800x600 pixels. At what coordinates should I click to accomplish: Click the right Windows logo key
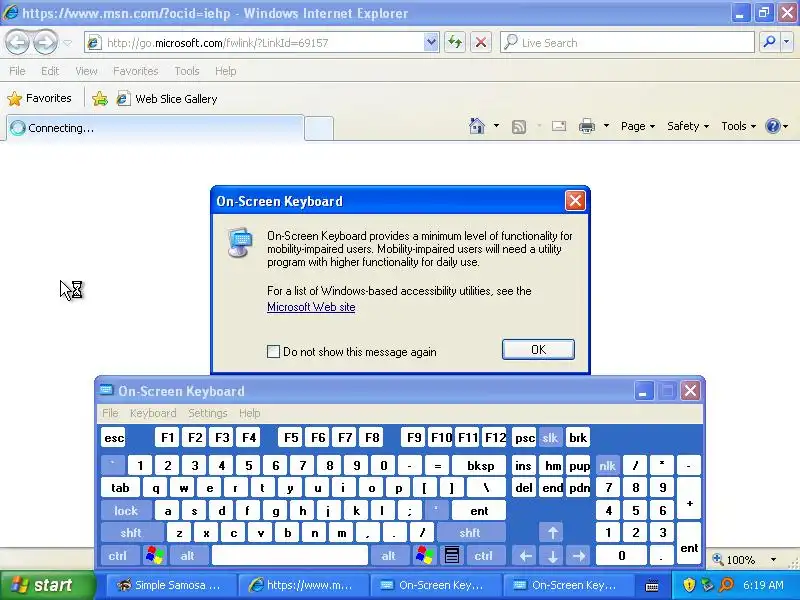point(424,556)
